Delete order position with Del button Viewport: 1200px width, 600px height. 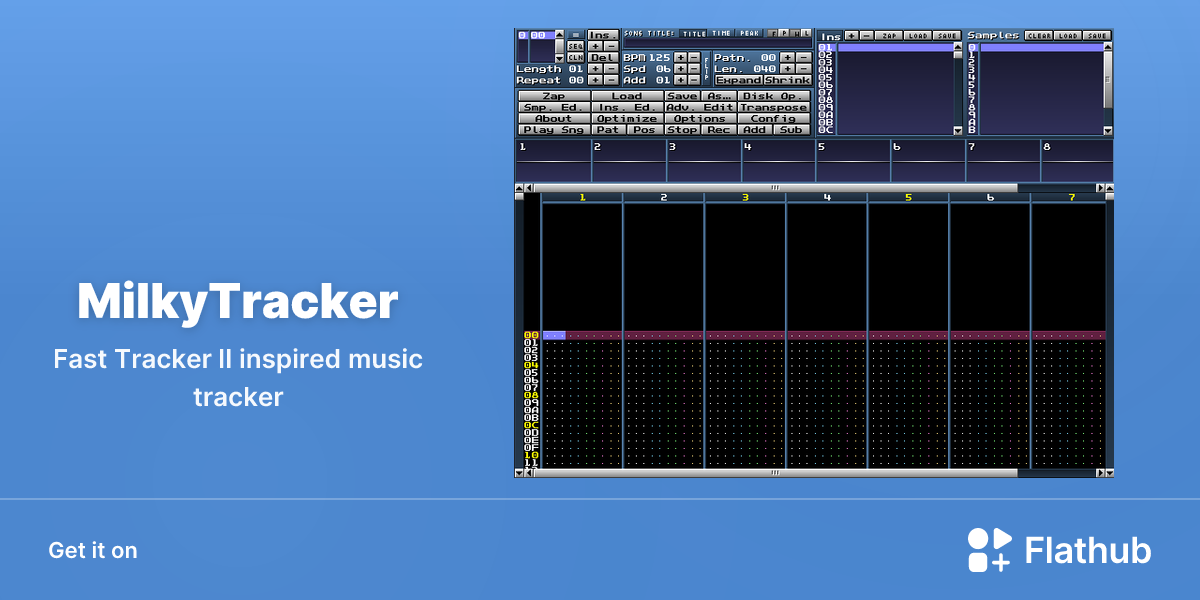(x=603, y=58)
